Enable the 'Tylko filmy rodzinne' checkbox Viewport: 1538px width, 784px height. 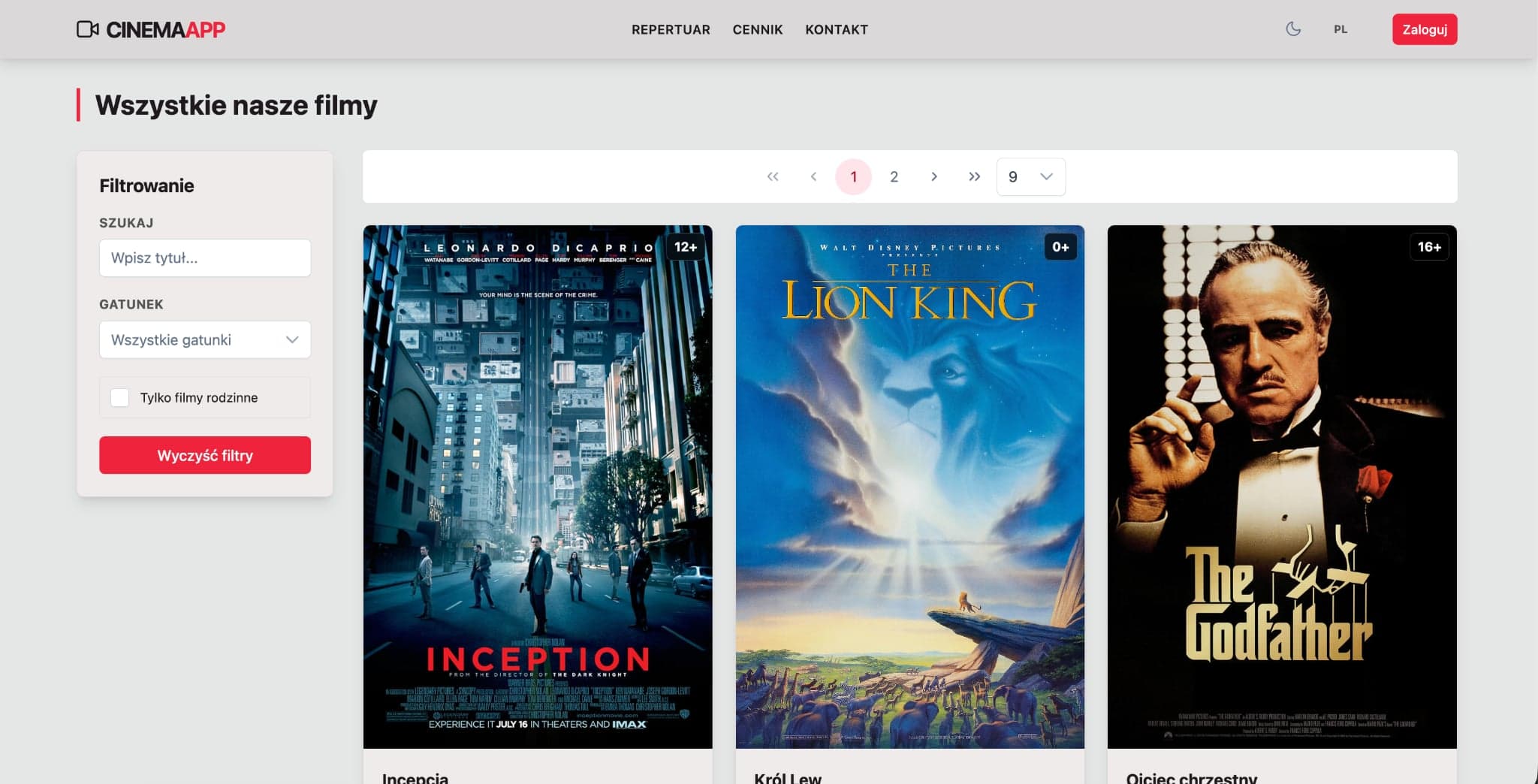(119, 397)
